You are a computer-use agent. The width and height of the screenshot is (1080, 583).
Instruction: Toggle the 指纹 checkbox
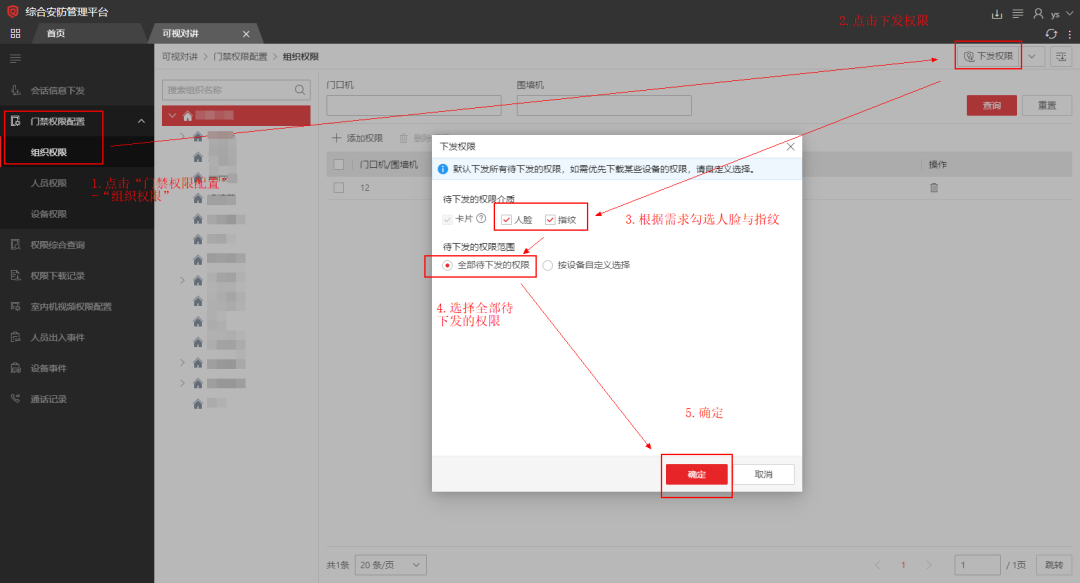(x=550, y=219)
